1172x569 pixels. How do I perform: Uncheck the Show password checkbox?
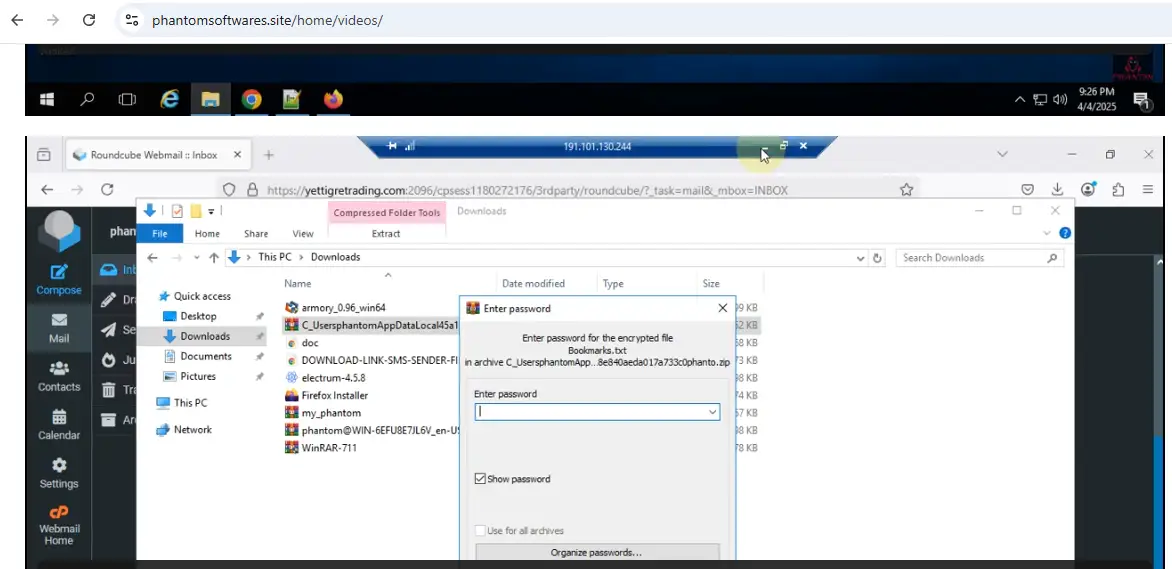pyautogui.click(x=480, y=479)
